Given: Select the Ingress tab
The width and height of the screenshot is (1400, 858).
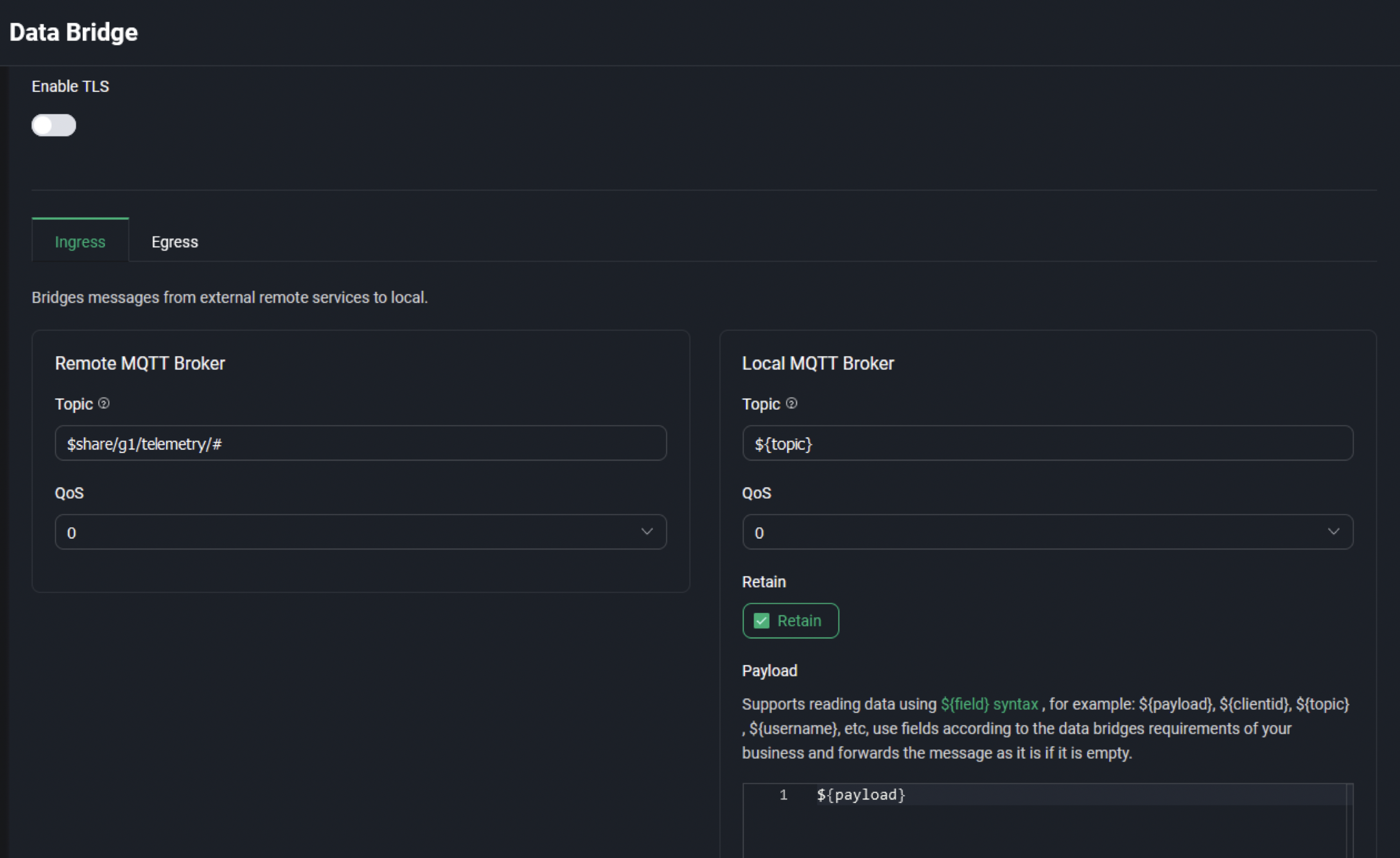Looking at the screenshot, I should [80, 241].
